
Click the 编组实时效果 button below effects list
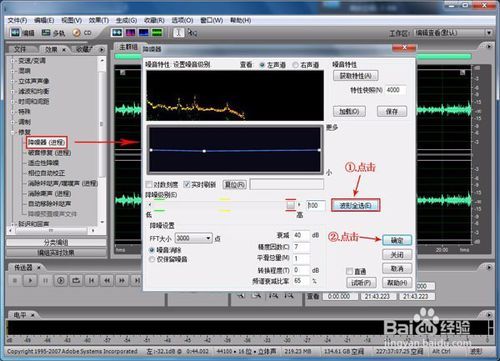tap(56, 253)
